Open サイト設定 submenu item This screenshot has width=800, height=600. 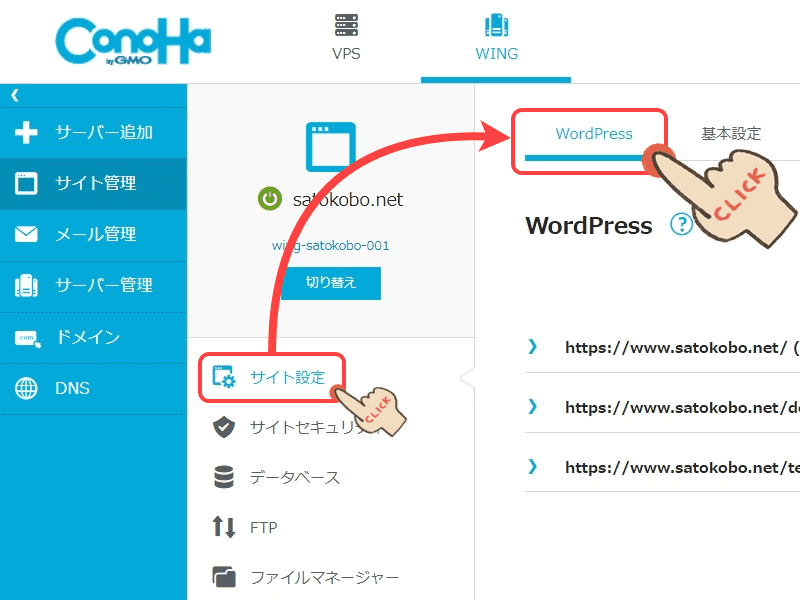tap(288, 378)
